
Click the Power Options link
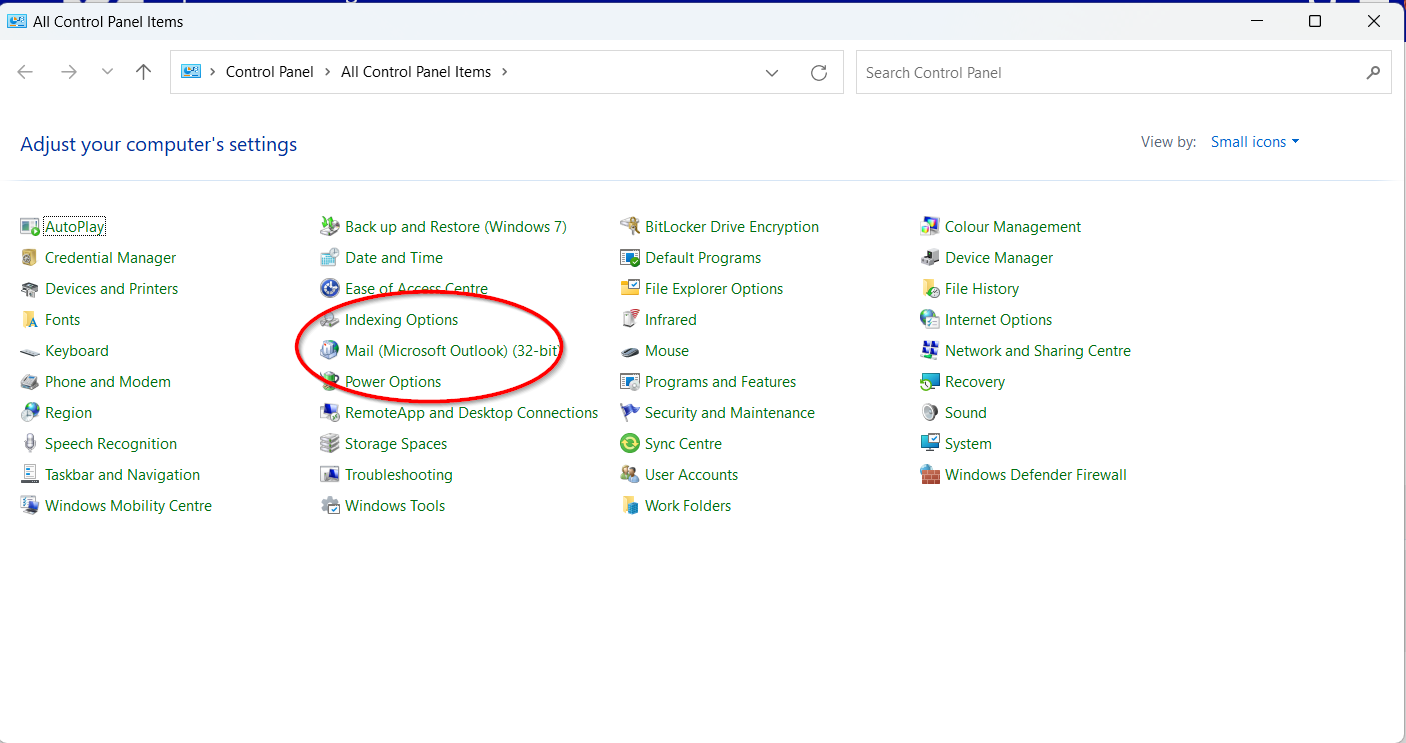tap(393, 382)
